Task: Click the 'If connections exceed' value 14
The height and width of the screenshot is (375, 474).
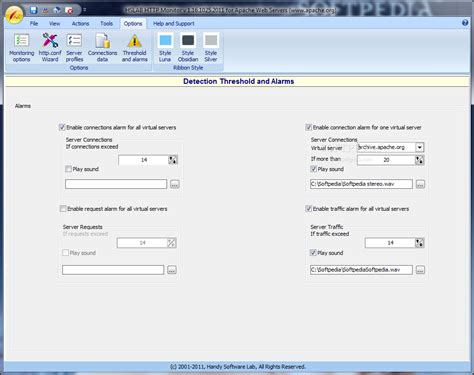Action: (x=144, y=160)
